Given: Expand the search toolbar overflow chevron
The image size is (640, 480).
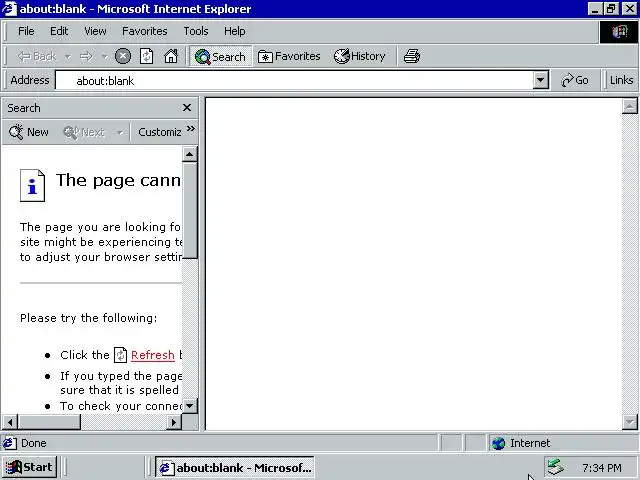Looking at the screenshot, I should [x=191, y=129].
